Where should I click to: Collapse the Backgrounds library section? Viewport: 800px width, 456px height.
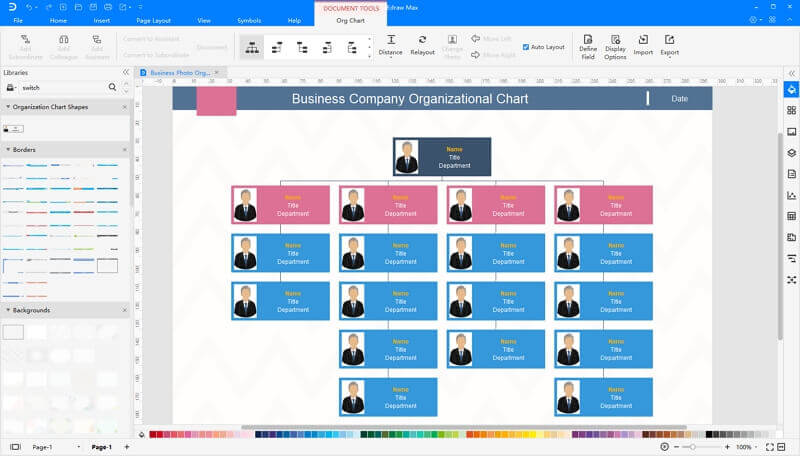8,310
